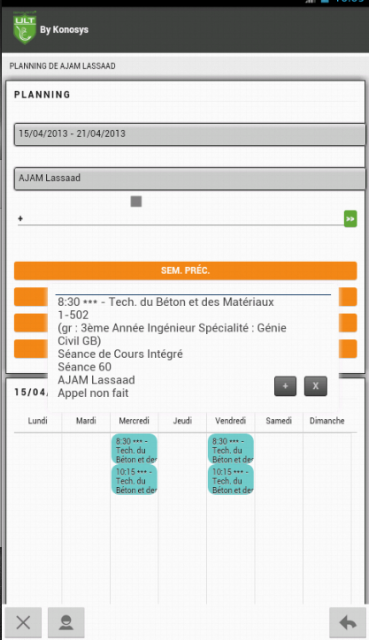369x640 pixels.
Task: Click the plus button in session popup
Action: coord(285,386)
